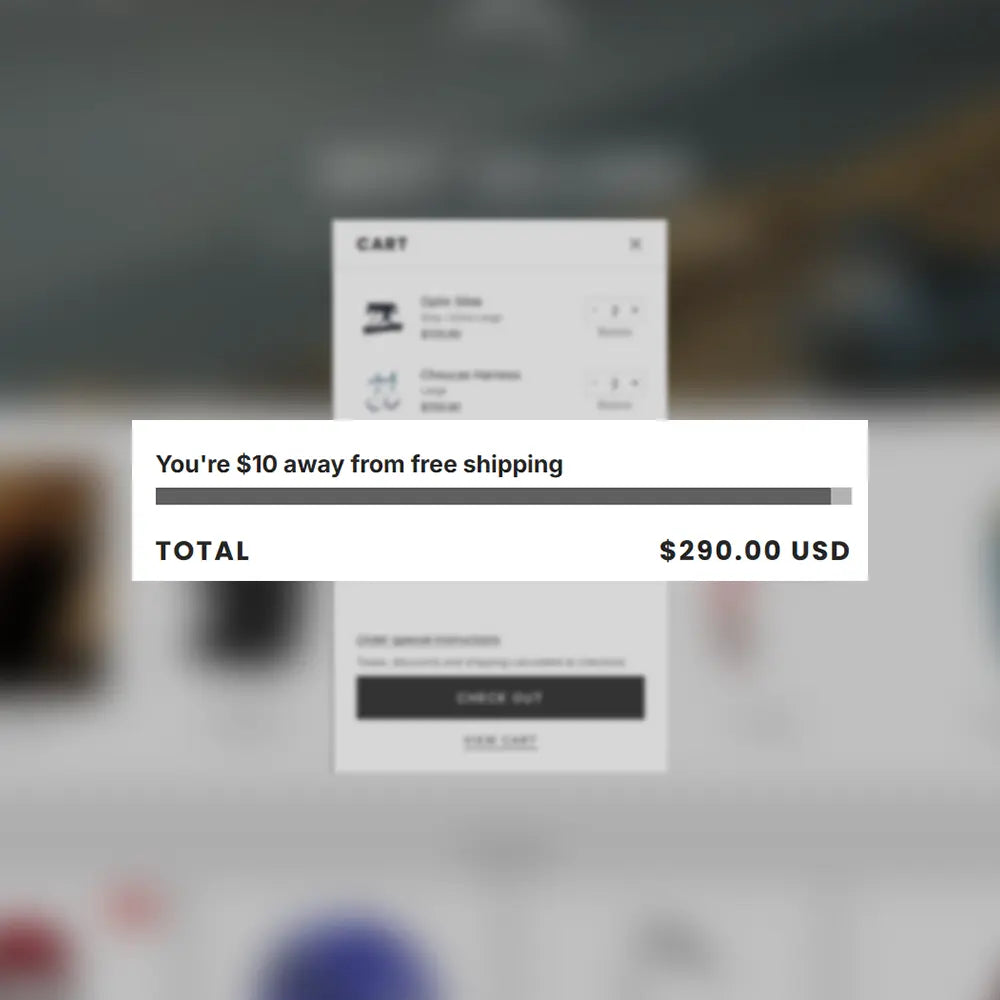The height and width of the screenshot is (1000, 1000).
Task: Decrease quantity of the harness item
Action: [594, 383]
